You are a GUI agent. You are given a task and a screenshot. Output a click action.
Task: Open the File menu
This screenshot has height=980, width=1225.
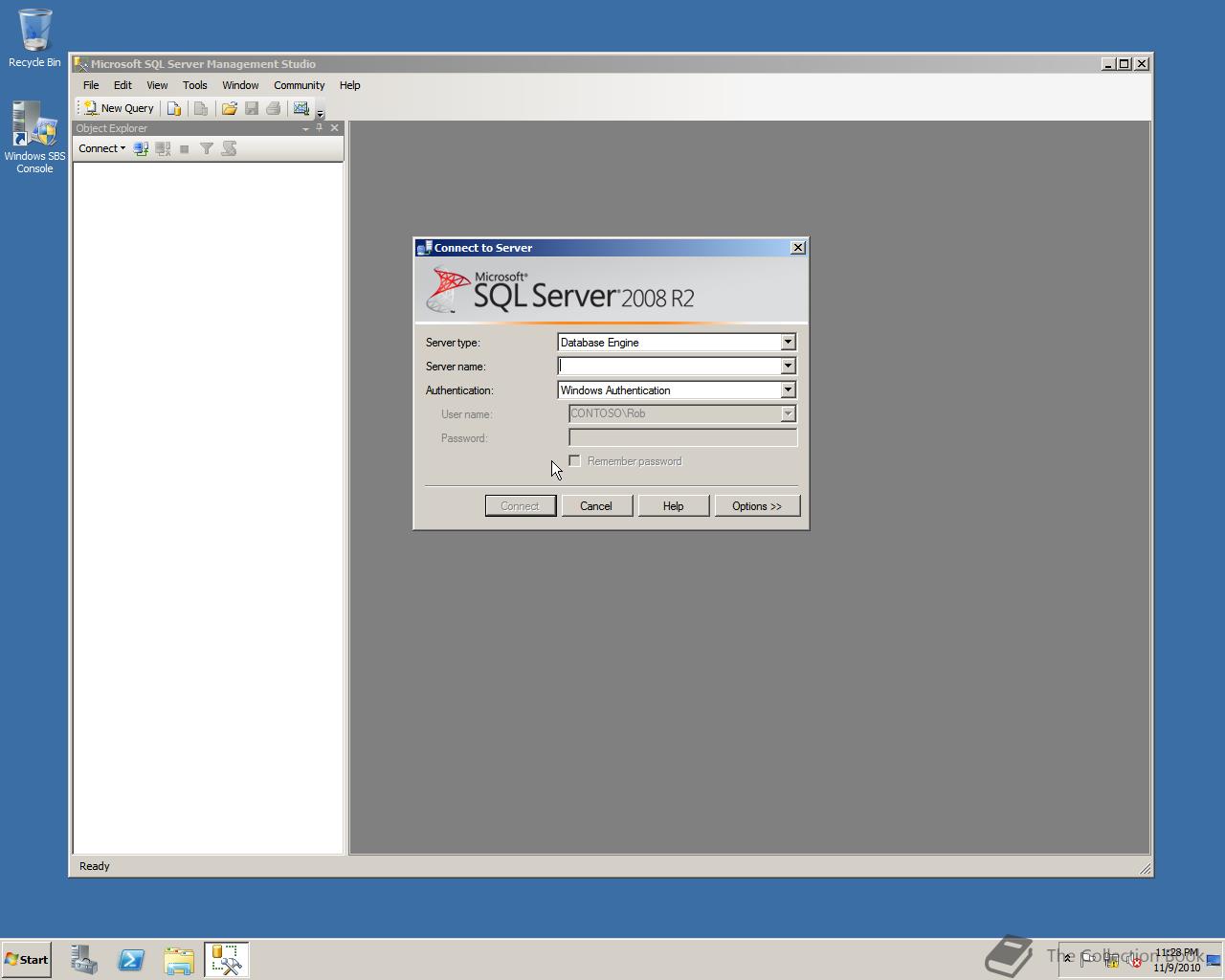point(91,85)
